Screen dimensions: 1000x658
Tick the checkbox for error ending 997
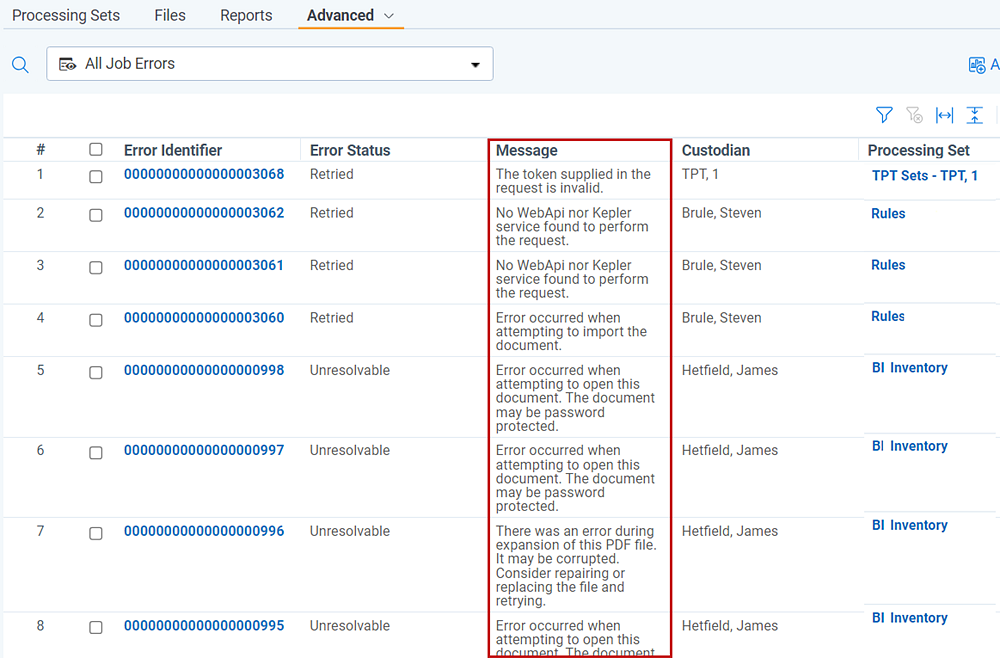96,453
